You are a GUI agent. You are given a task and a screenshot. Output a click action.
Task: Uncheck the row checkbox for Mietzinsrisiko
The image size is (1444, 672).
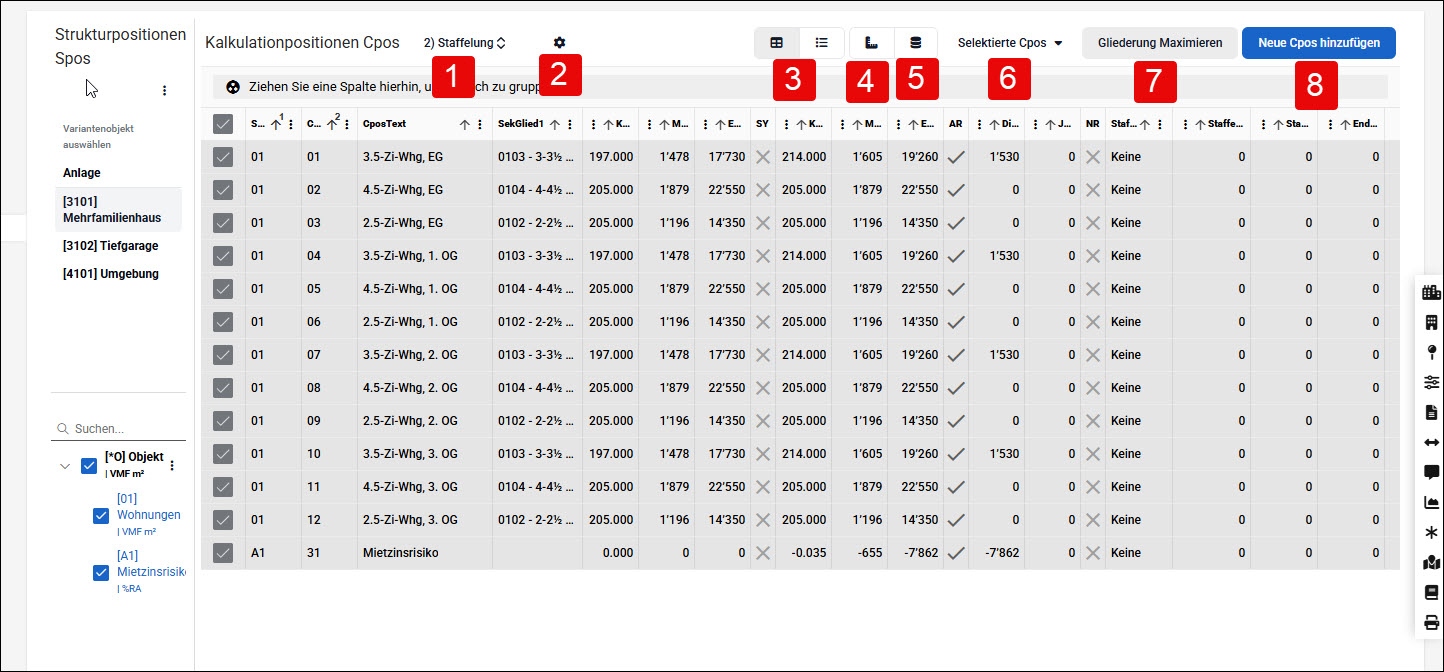(x=223, y=553)
